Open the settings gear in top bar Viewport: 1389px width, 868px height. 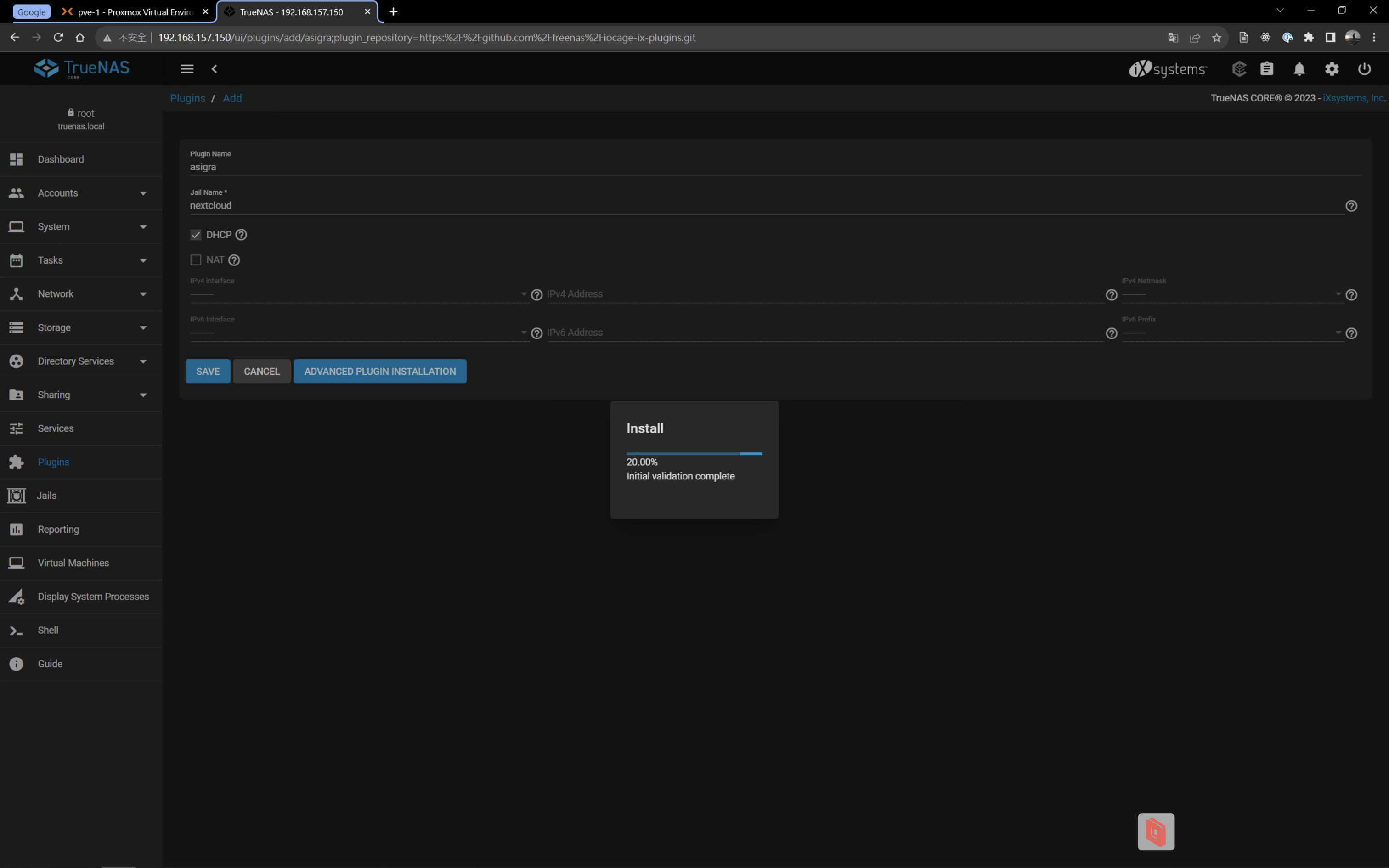pyautogui.click(x=1332, y=69)
